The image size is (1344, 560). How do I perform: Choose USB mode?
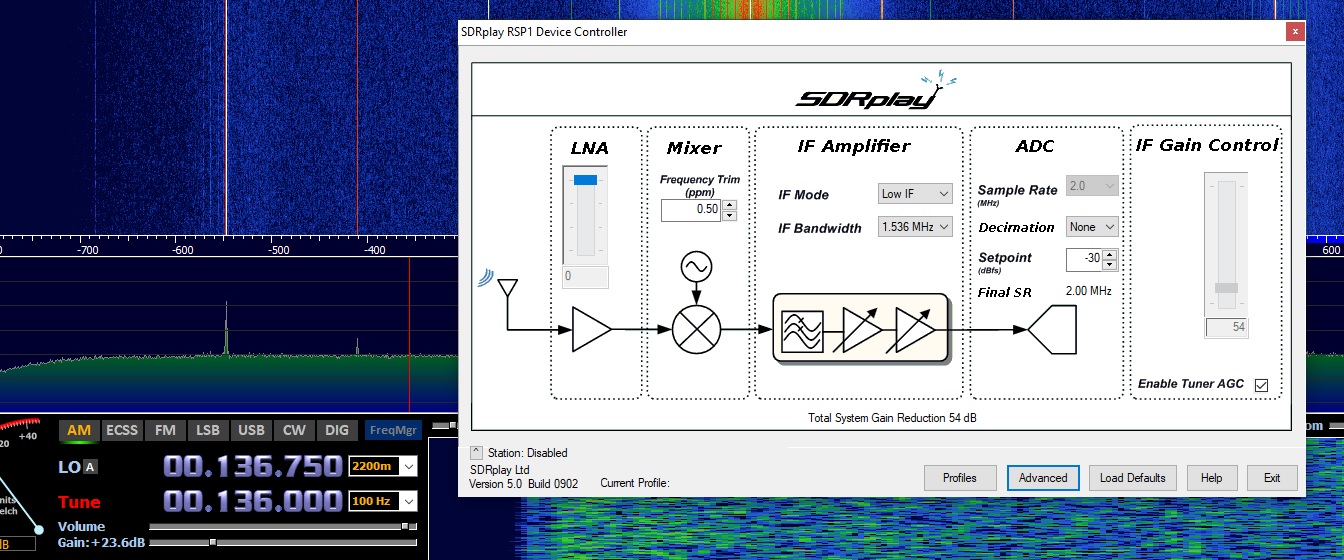click(251, 430)
